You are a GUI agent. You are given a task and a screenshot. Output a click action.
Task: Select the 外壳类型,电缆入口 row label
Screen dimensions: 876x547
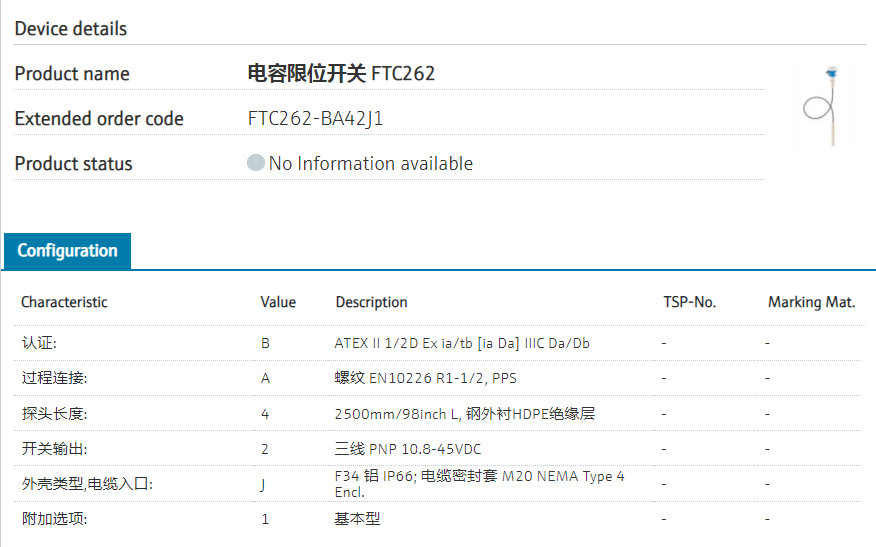point(87,485)
